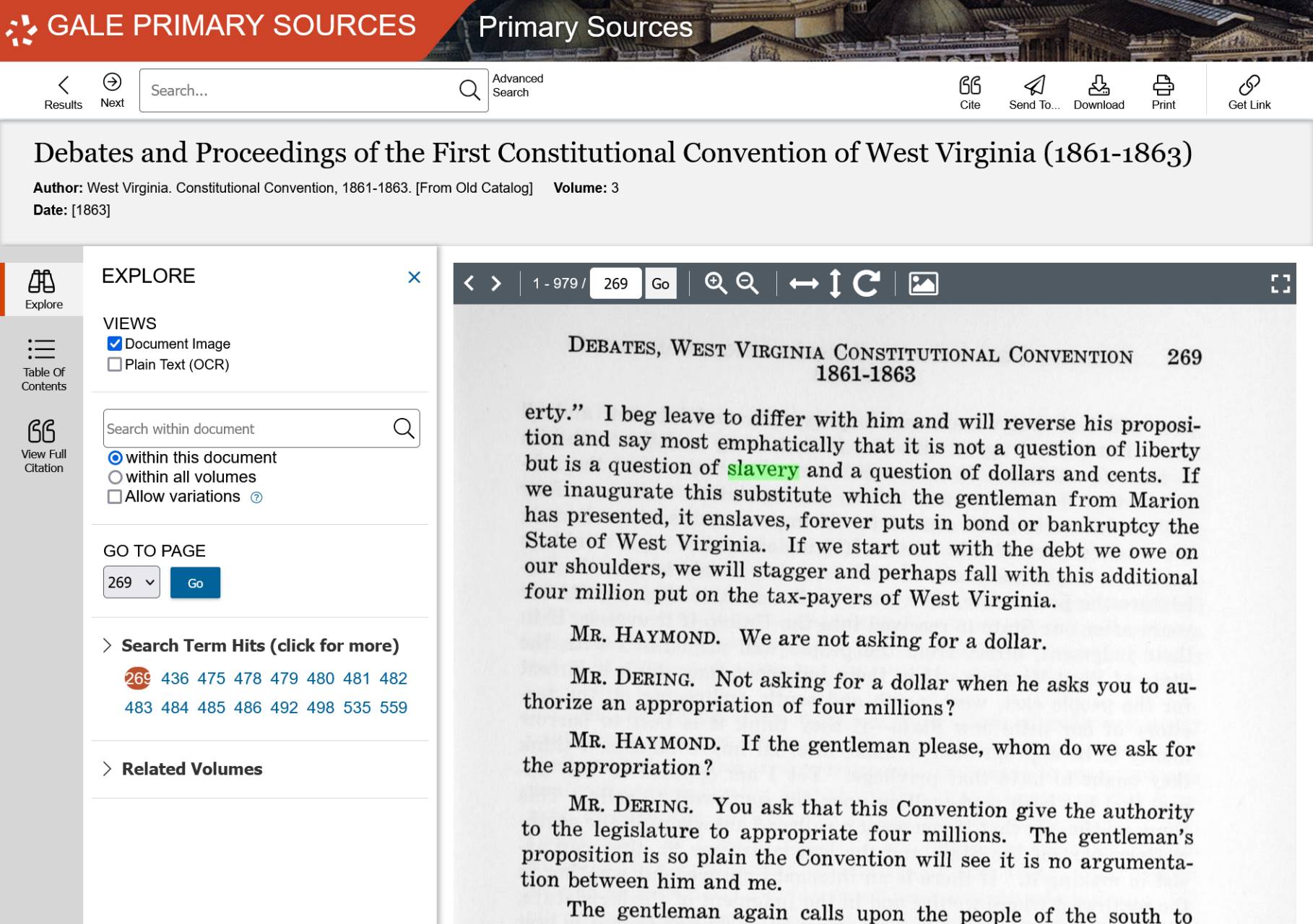Jump to hit page 484
The height and width of the screenshot is (924, 1313).
click(175, 707)
